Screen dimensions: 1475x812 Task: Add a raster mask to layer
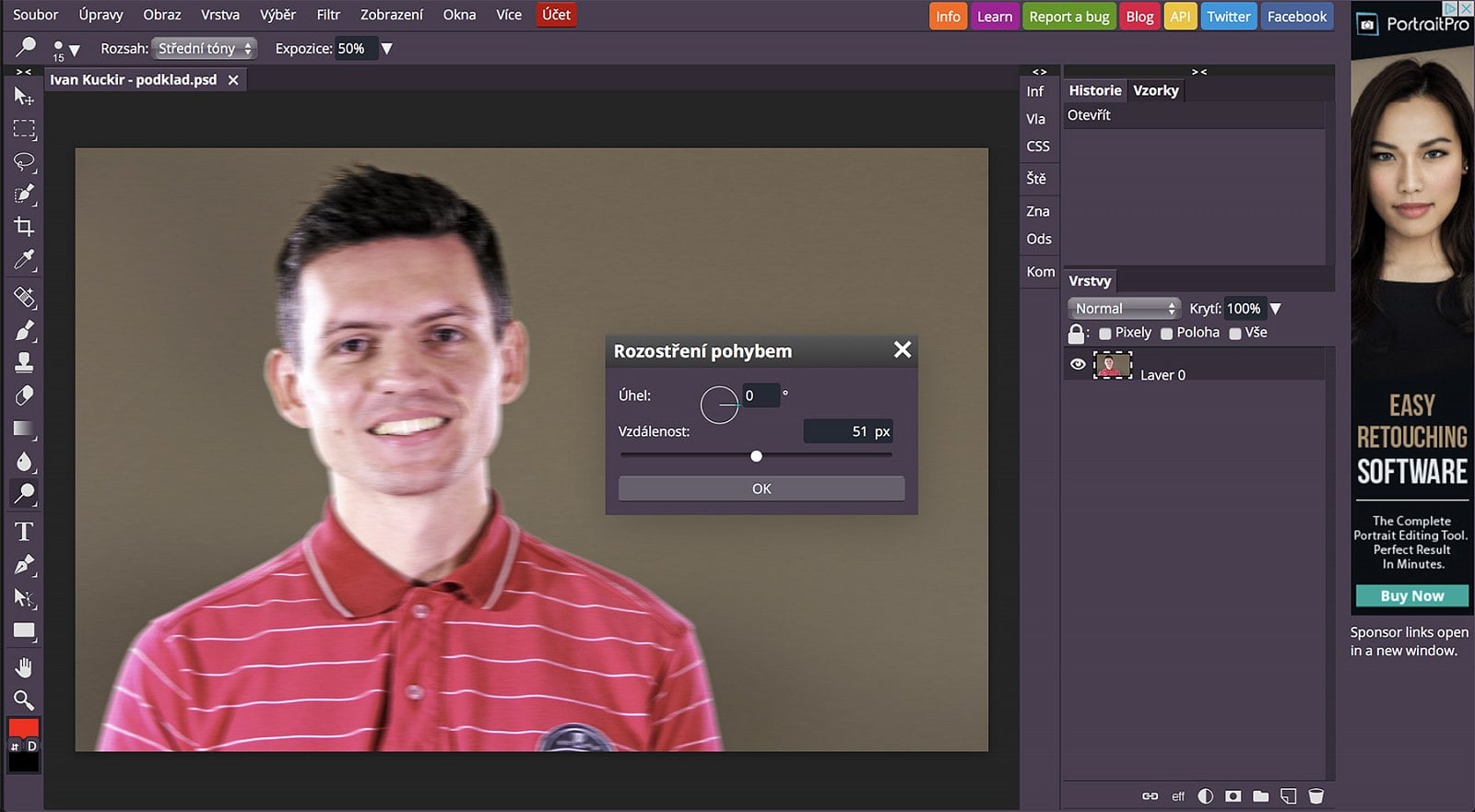click(1233, 796)
